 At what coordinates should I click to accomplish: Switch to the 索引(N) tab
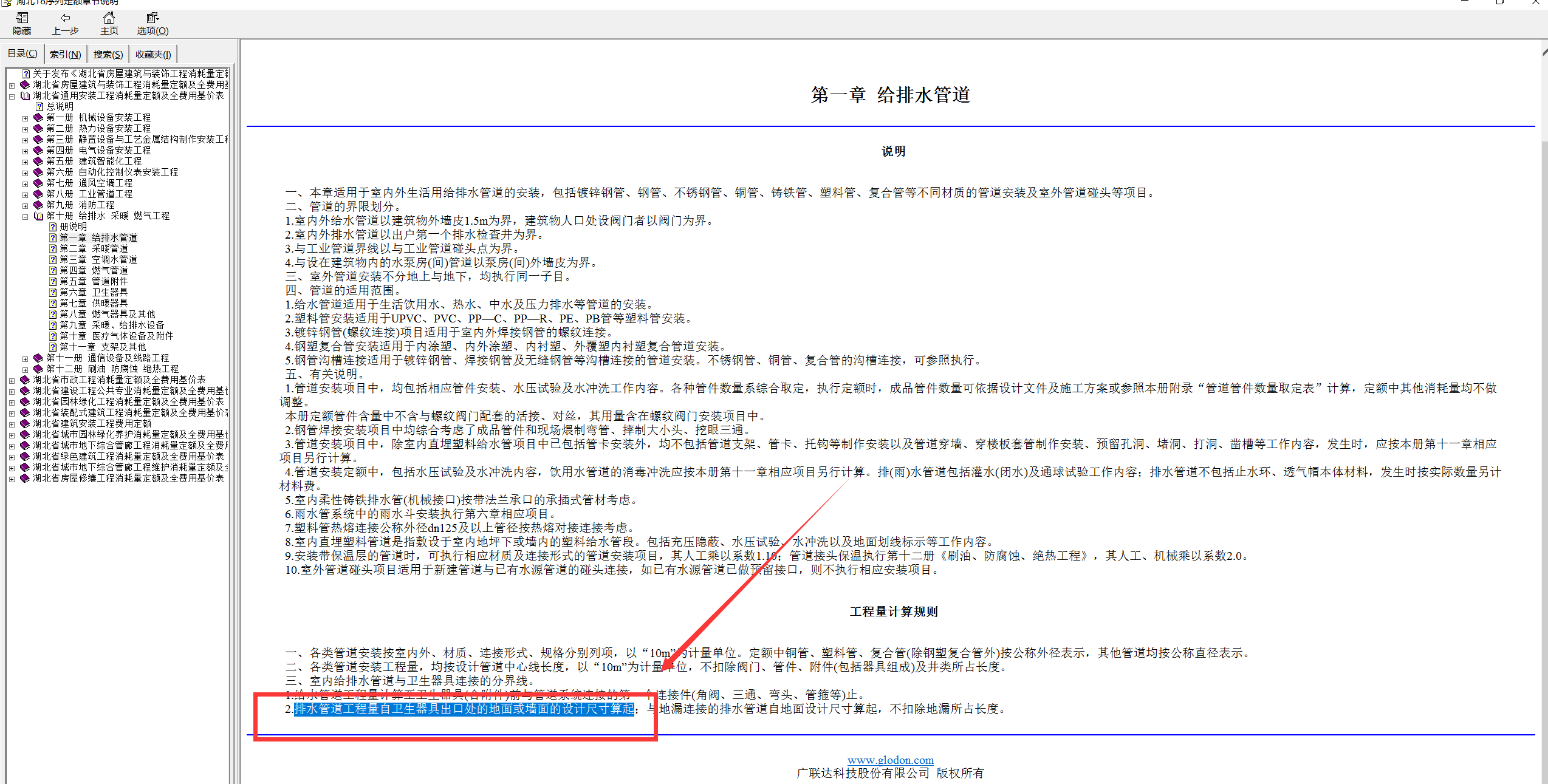click(x=65, y=55)
